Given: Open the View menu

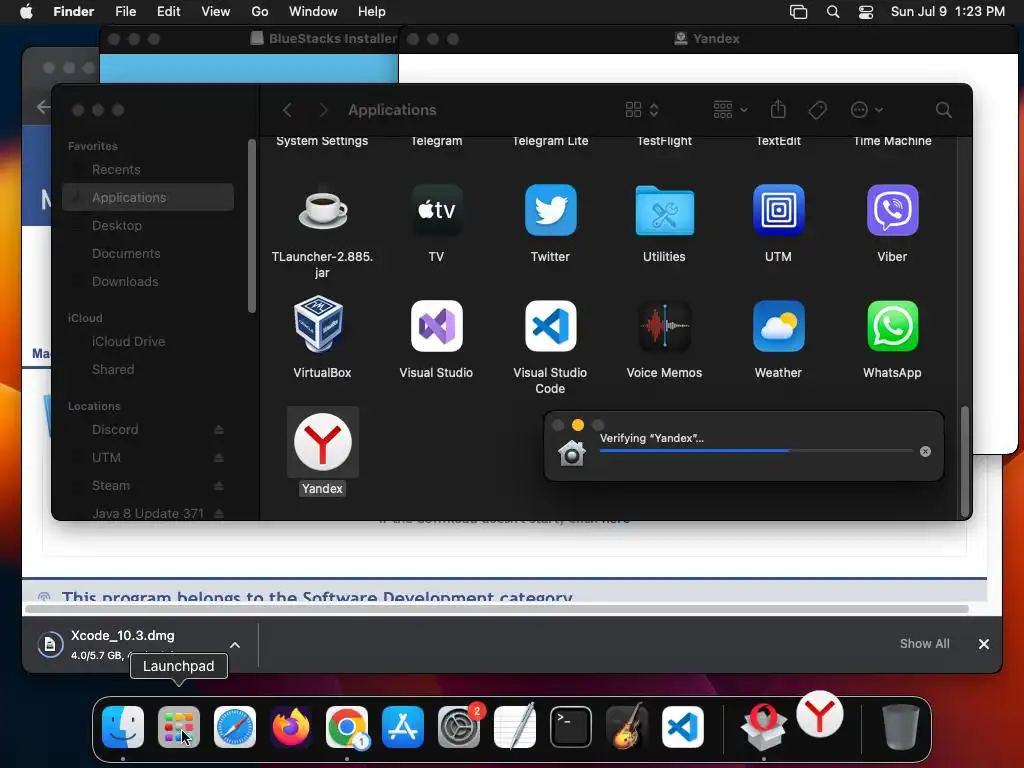Looking at the screenshot, I should (x=216, y=12).
